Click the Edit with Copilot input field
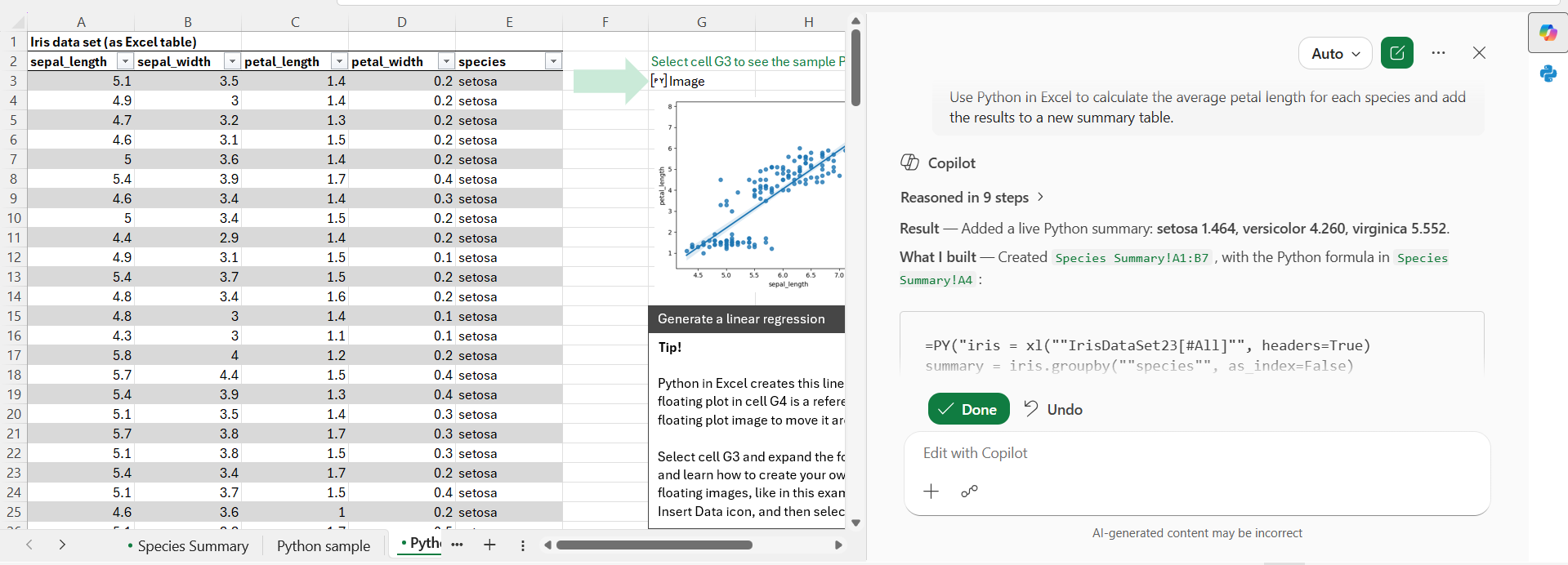The height and width of the screenshot is (565, 1568). click(1197, 453)
